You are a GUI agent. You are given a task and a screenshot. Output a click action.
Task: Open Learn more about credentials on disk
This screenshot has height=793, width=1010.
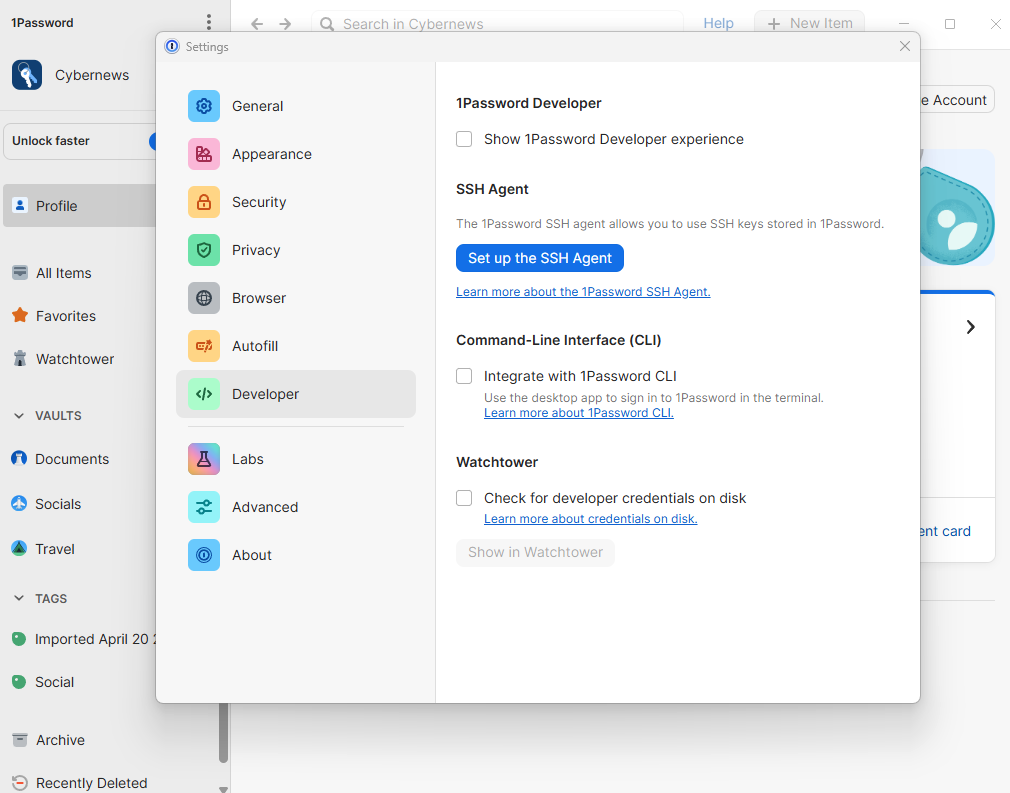pyautogui.click(x=591, y=519)
